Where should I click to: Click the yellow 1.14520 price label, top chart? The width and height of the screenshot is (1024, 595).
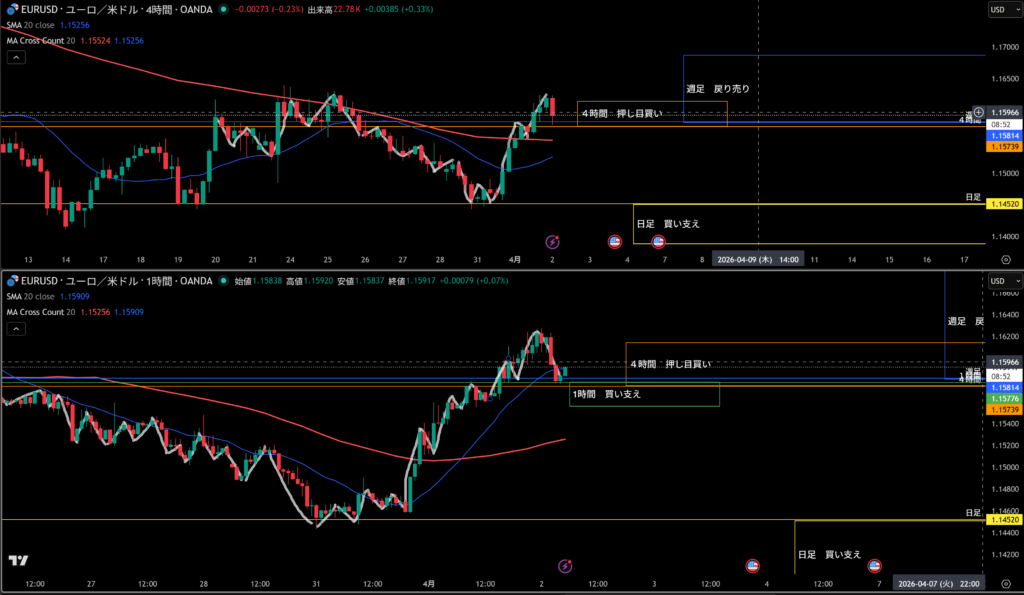click(x=1003, y=204)
